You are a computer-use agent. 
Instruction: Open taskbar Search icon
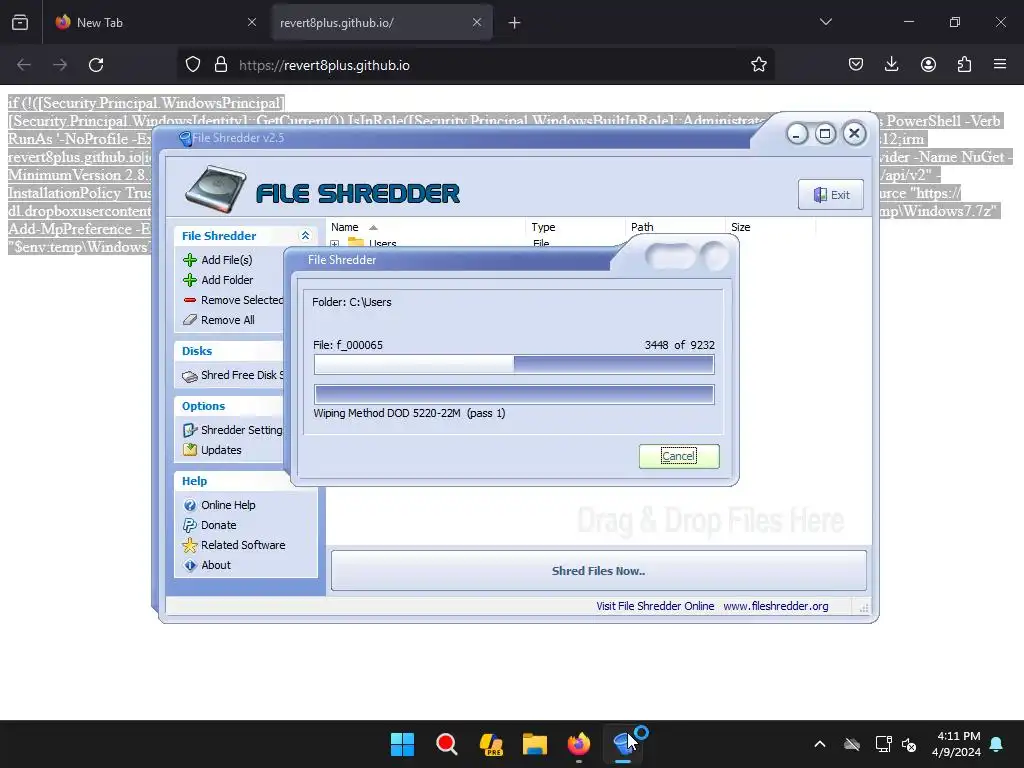pyautogui.click(x=447, y=744)
